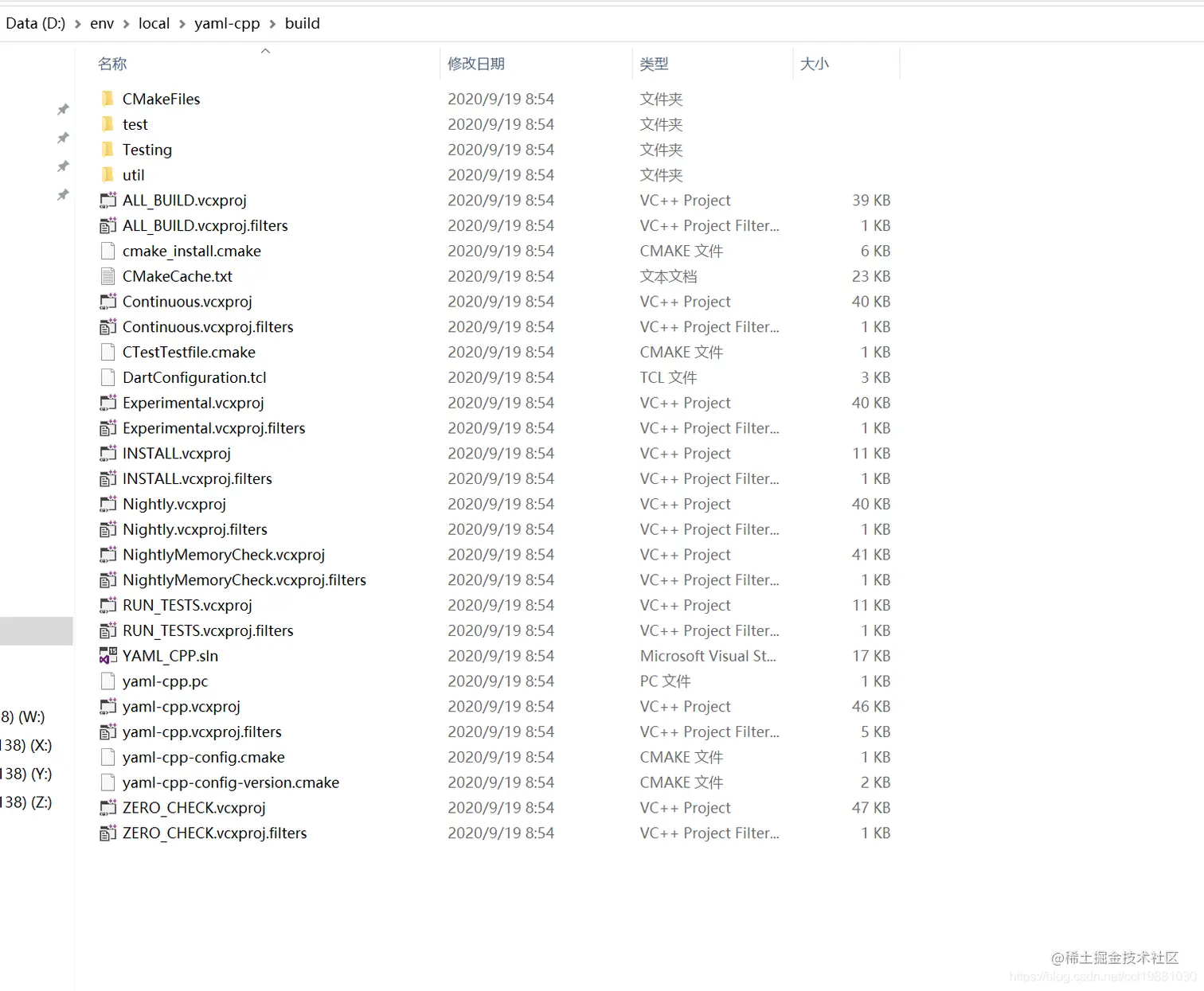The height and width of the screenshot is (991, 1204).
Task: Select the 修改日期 column header
Action: tap(476, 64)
